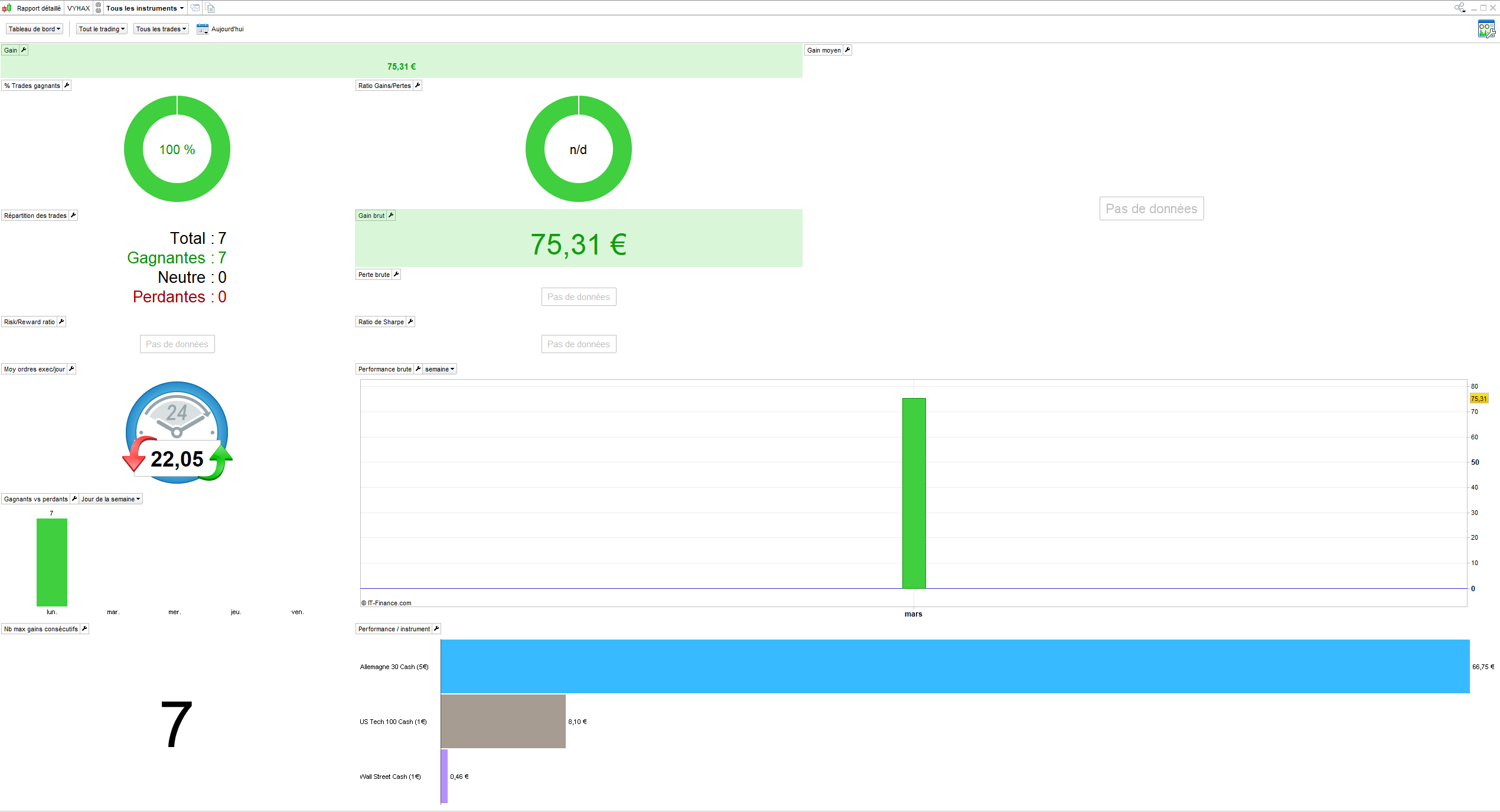Click wrench icon next to Ratio de Sharpe
The image size is (1500, 812).
pyautogui.click(x=410, y=322)
